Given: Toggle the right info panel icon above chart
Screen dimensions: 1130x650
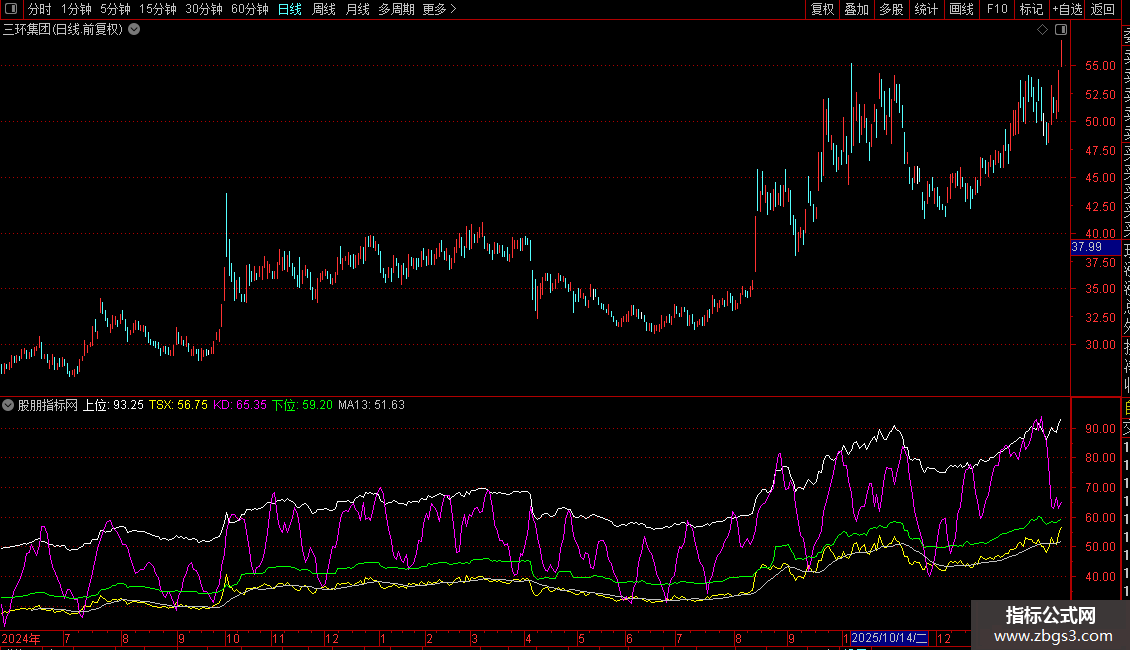Looking at the screenshot, I should coord(1061,30).
